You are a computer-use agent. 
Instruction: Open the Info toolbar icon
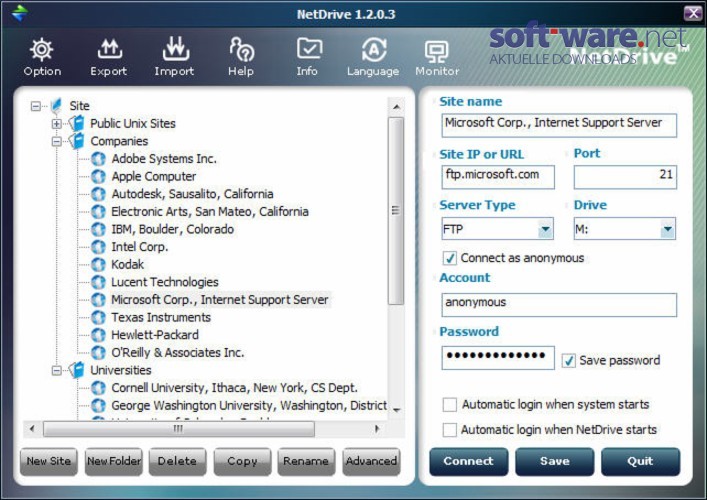tap(308, 49)
